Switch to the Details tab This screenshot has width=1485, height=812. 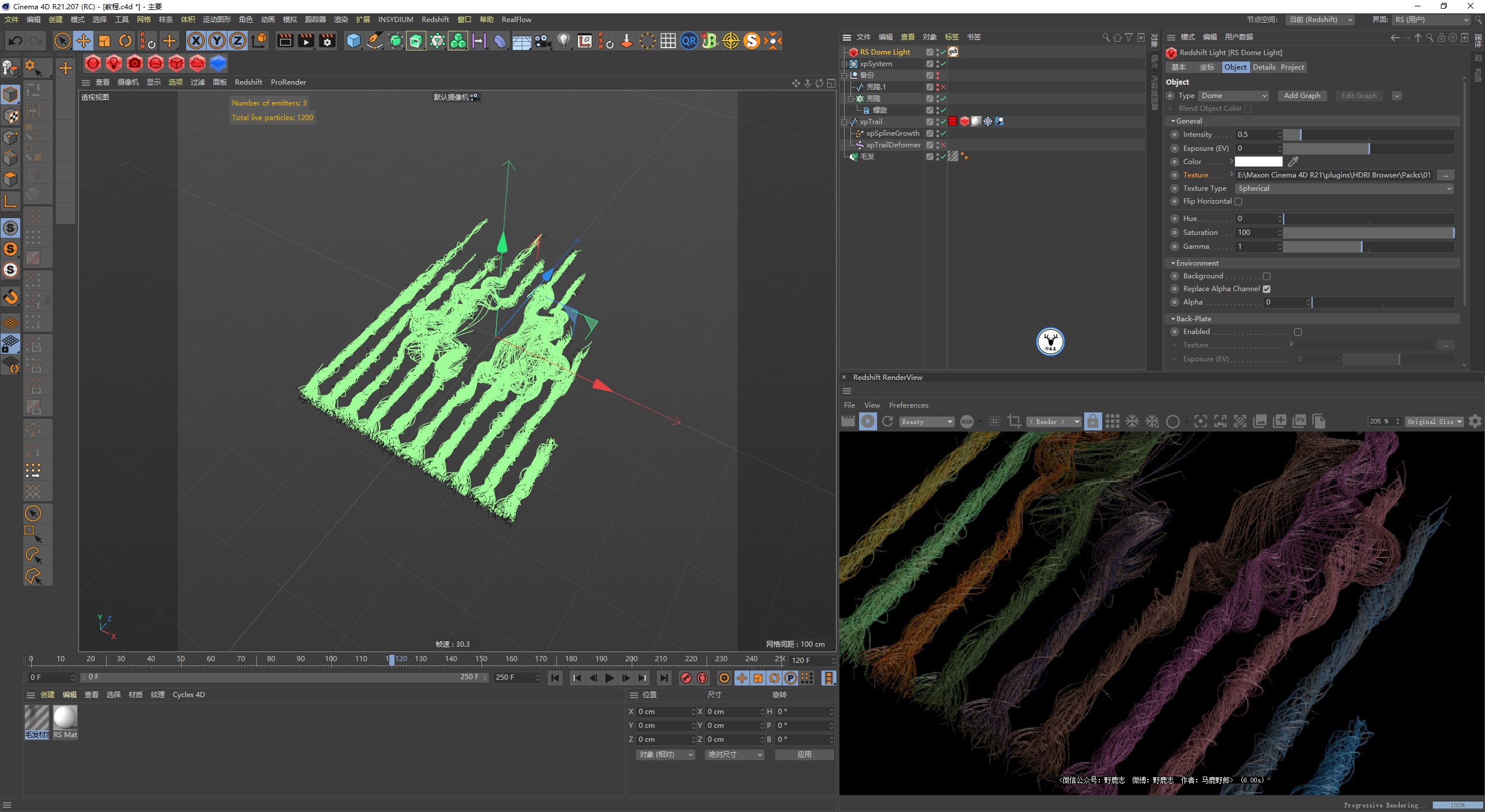(1263, 67)
